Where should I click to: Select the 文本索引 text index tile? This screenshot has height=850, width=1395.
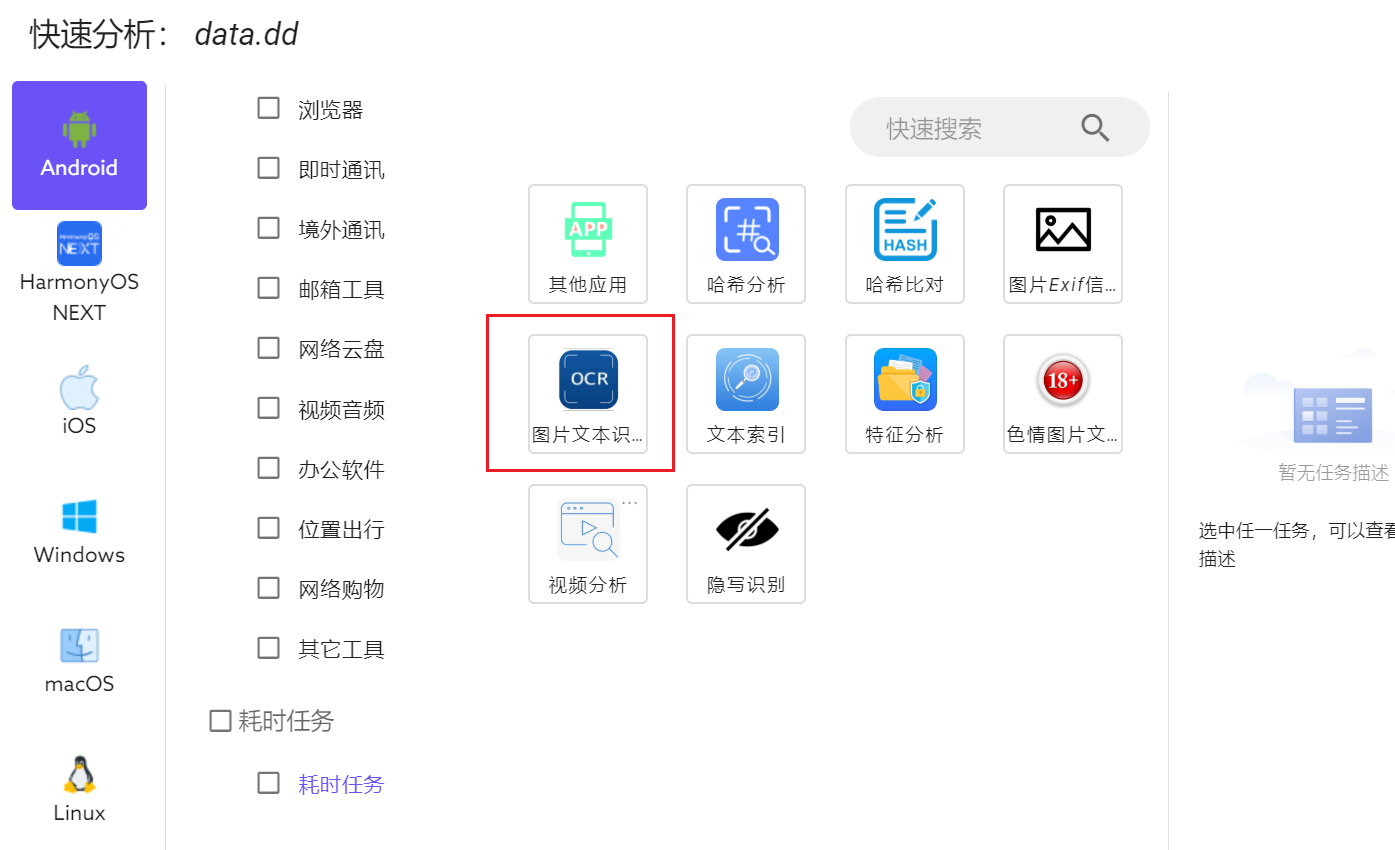click(746, 394)
